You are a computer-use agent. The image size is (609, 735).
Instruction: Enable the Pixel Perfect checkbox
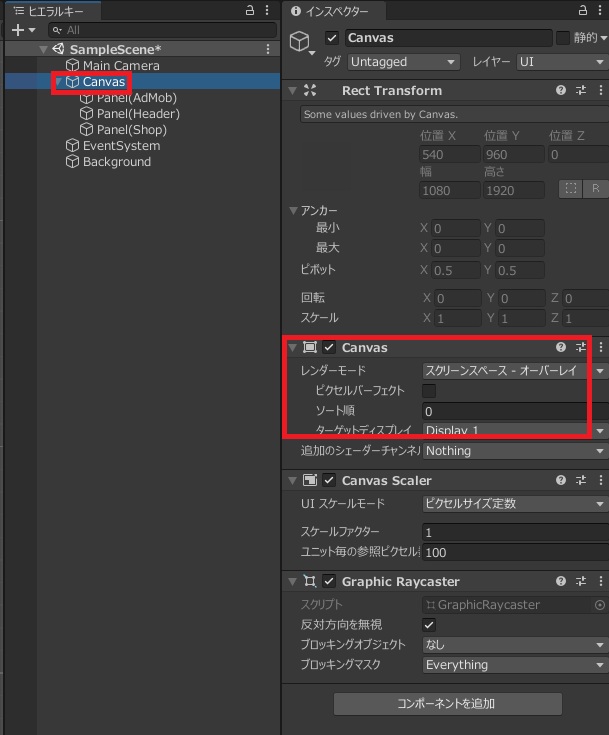pyautogui.click(x=429, y=390)
